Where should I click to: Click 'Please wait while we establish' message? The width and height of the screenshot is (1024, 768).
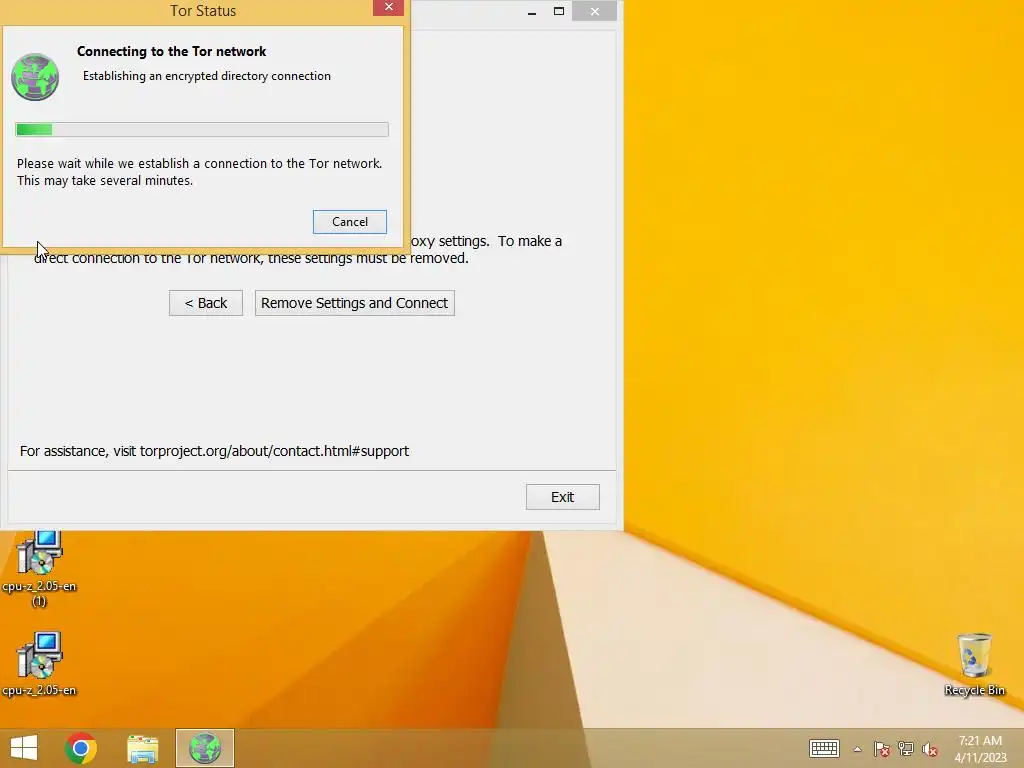(x=199, y=172)
